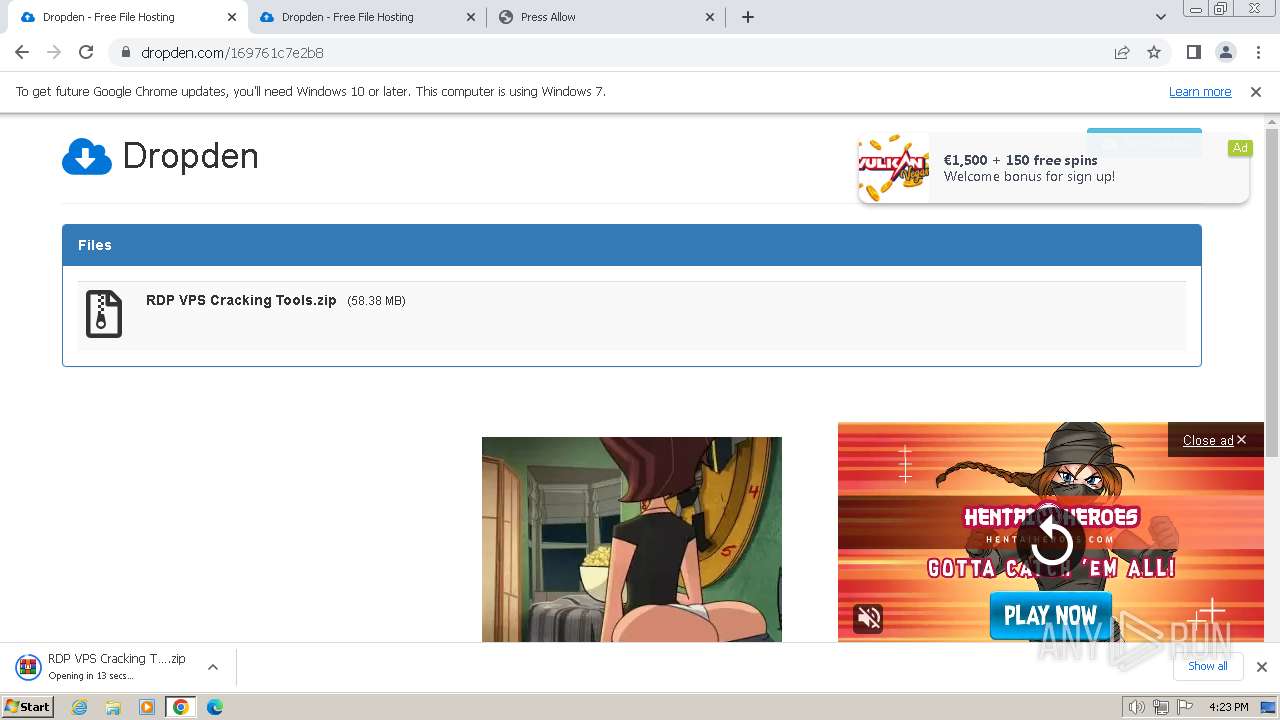The height and width of the screenshot is (720, 1280).
Task: Launch Internet Explorer from taskbar
Action: tap(80, 707)
